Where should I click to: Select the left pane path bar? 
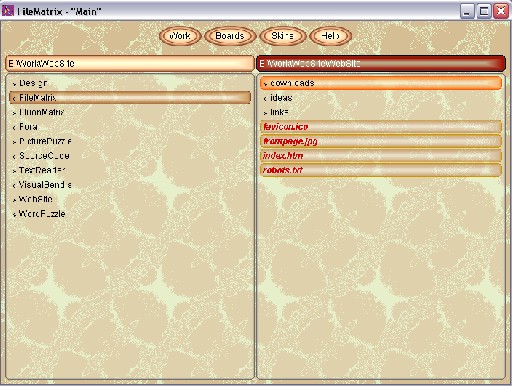point(130,63)
